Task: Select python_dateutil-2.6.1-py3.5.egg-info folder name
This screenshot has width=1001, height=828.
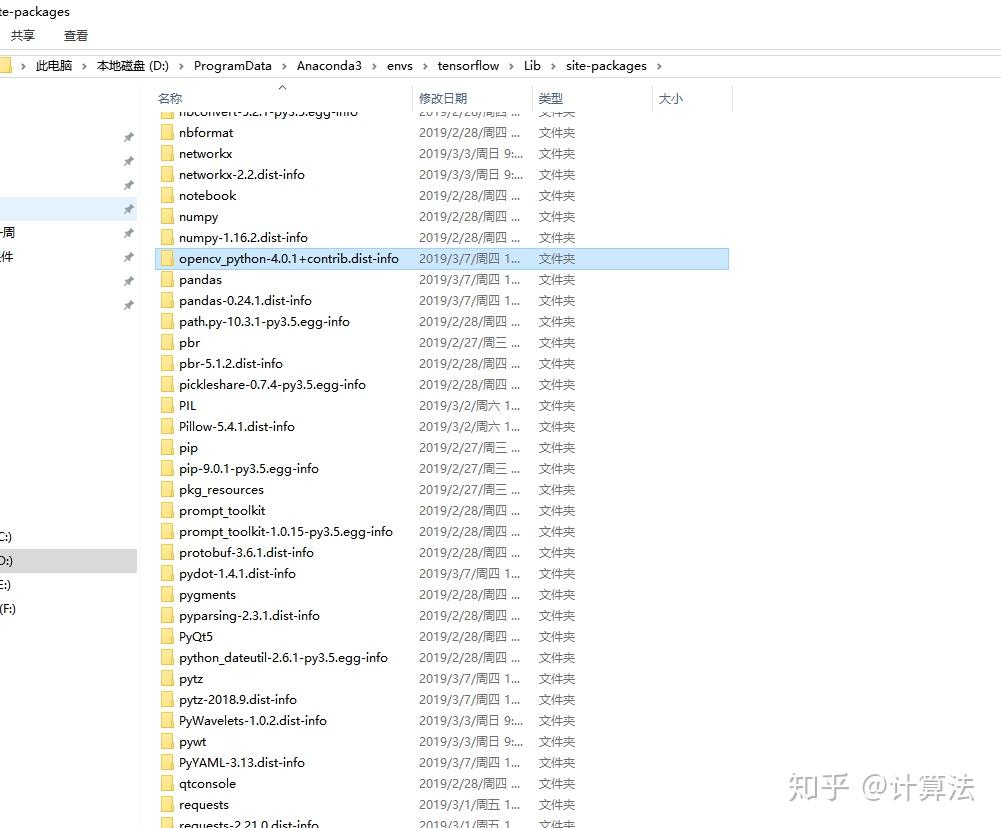Action: click(x=283, y=658)
